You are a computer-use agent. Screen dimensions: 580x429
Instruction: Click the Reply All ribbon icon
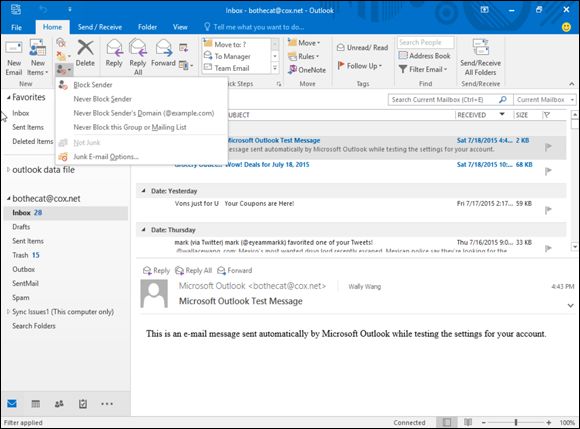138,48
